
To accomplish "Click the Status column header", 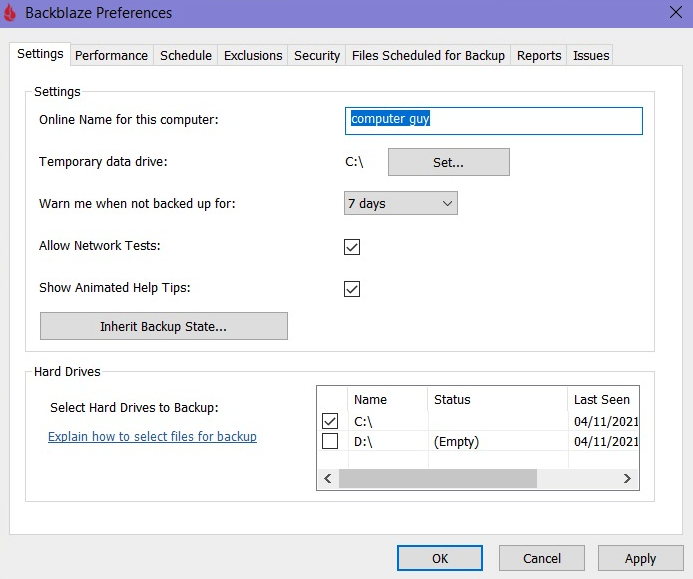I will click(x=498, y=400).
